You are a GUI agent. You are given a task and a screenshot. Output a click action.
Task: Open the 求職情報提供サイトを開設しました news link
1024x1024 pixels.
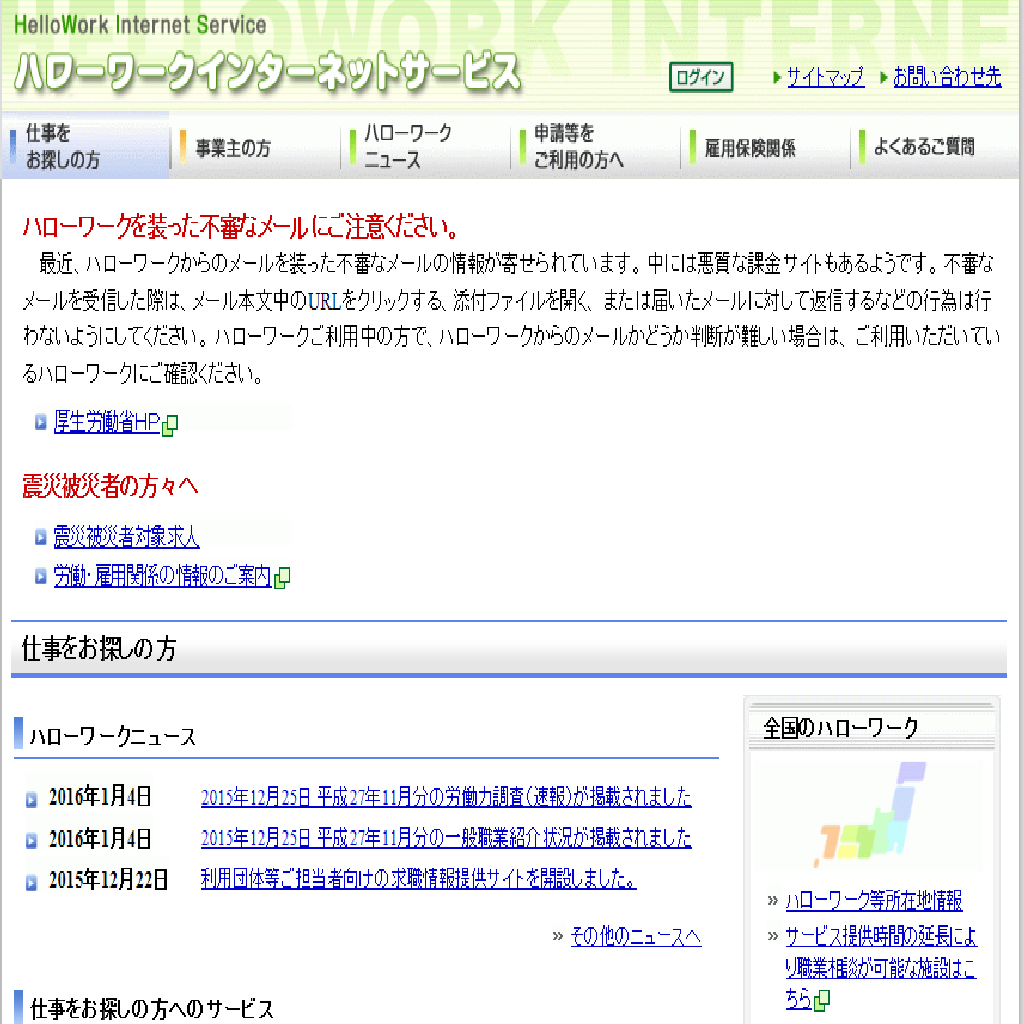419,879
